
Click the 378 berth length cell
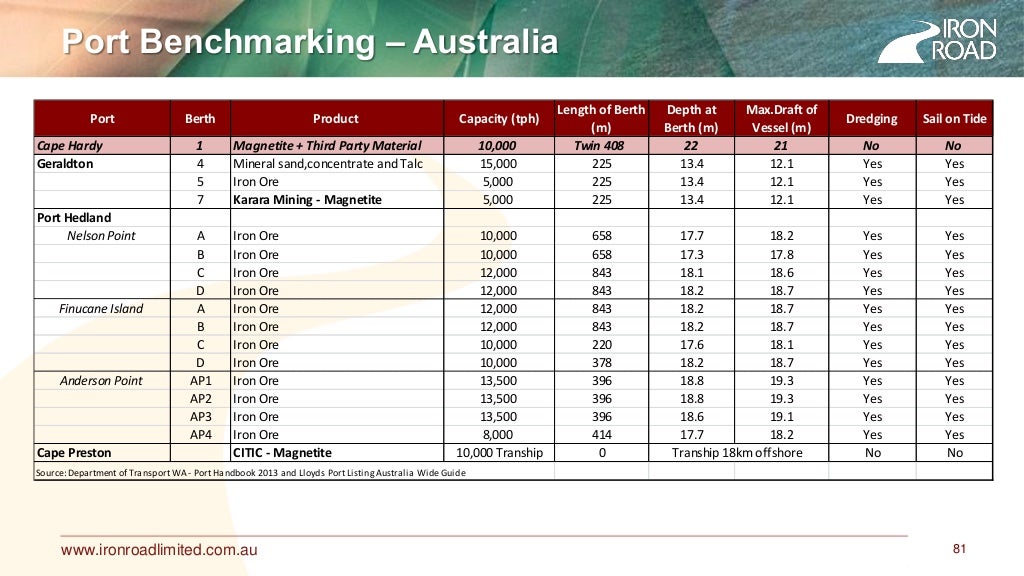pos(601,362)
